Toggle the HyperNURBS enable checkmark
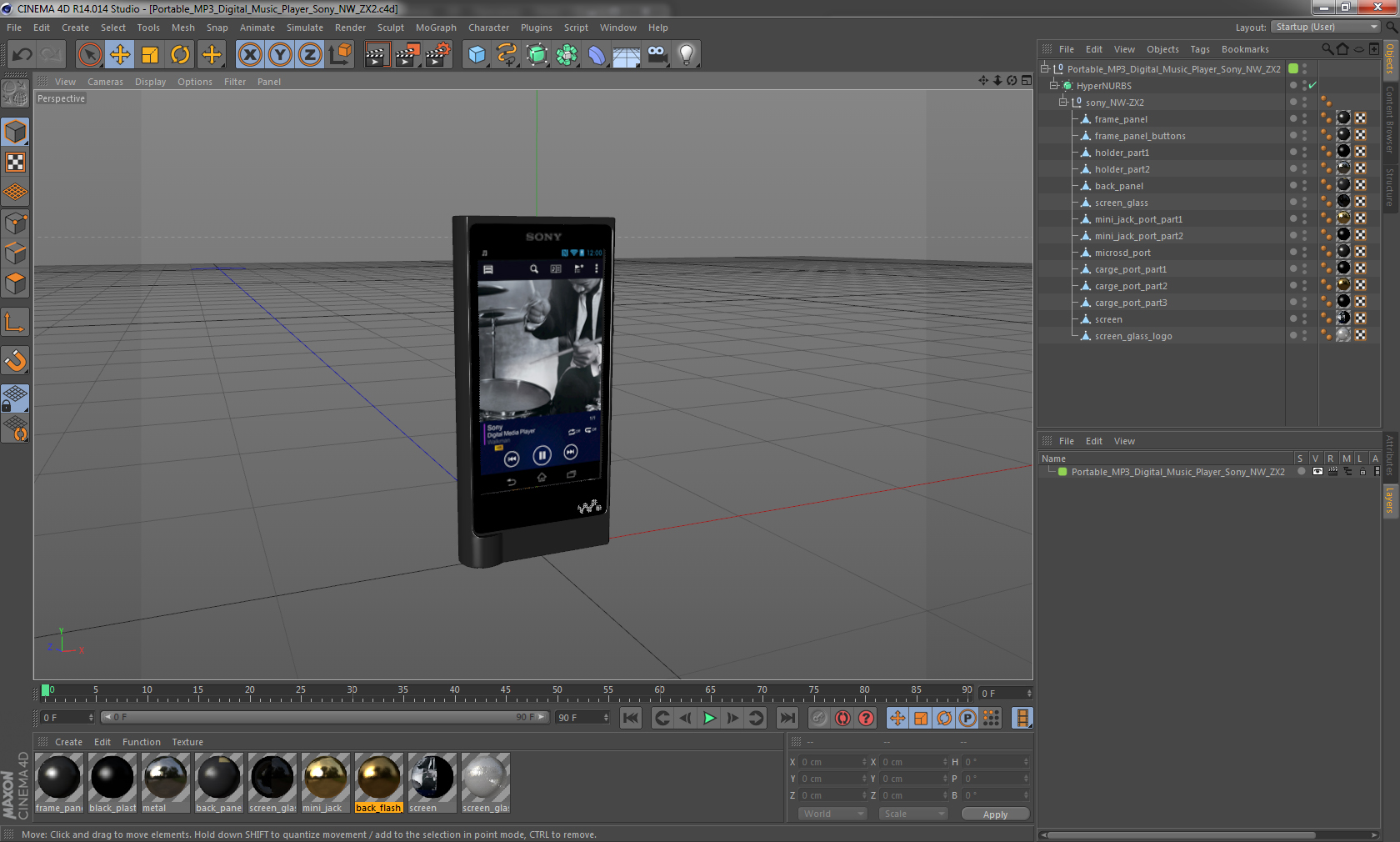This screenshot has height=842, width=1400. coord(1312,85)
